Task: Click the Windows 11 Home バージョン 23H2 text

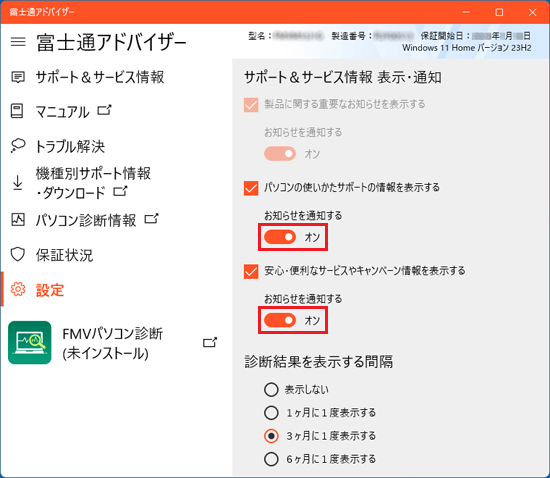Action: [x=467, y=48]
